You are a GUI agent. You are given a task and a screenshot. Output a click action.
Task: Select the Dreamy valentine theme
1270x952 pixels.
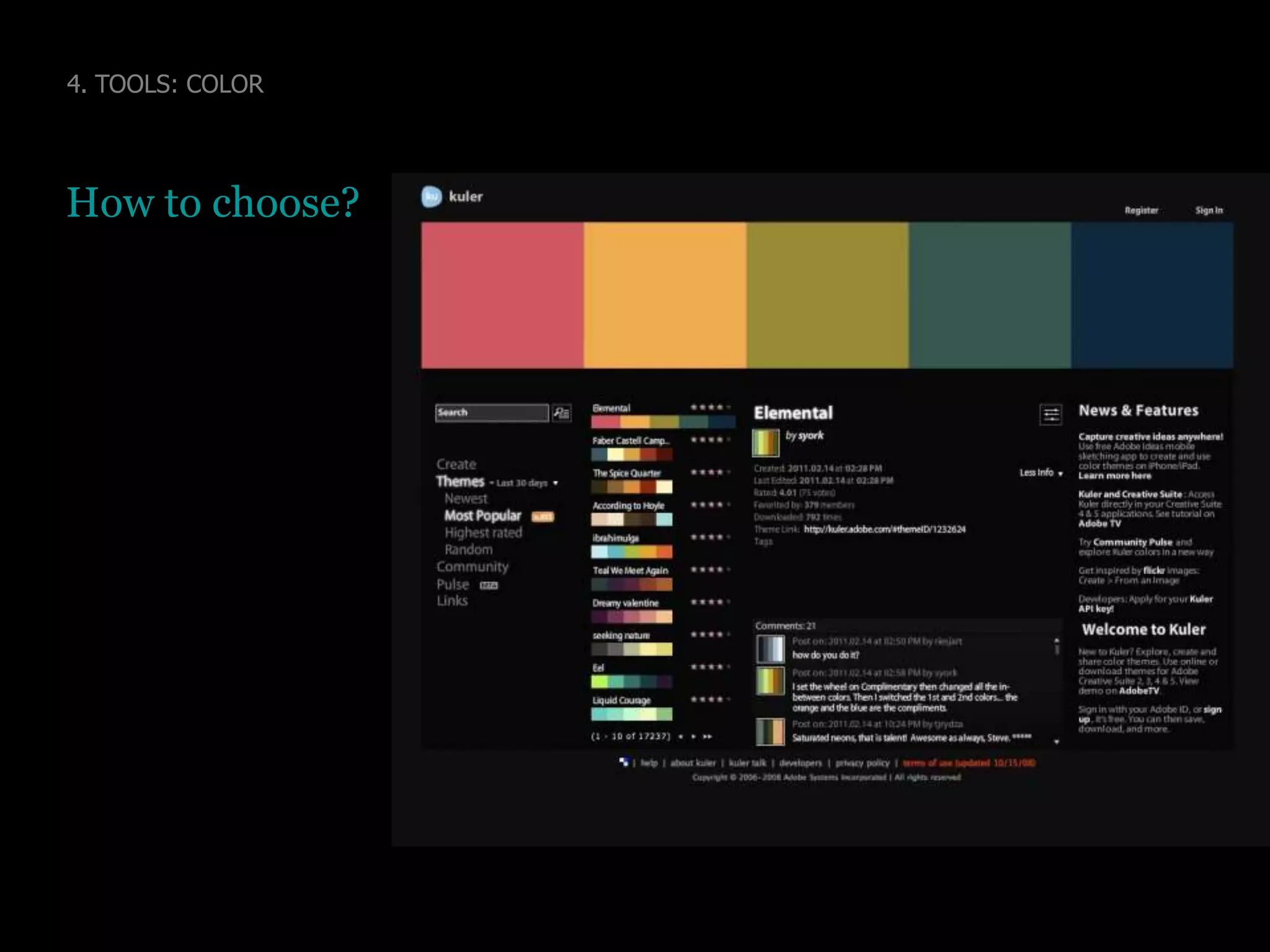point(663,610)
